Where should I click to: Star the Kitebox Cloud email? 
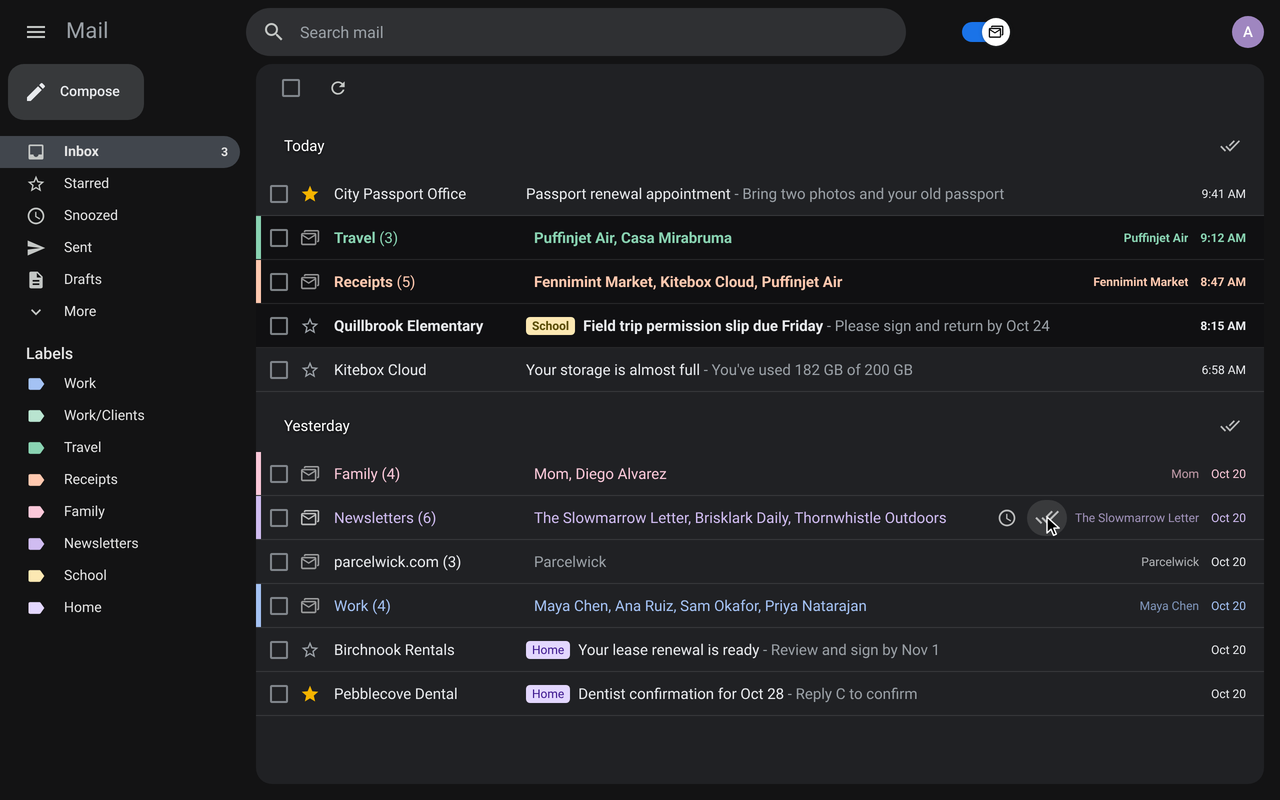[310, 370]
